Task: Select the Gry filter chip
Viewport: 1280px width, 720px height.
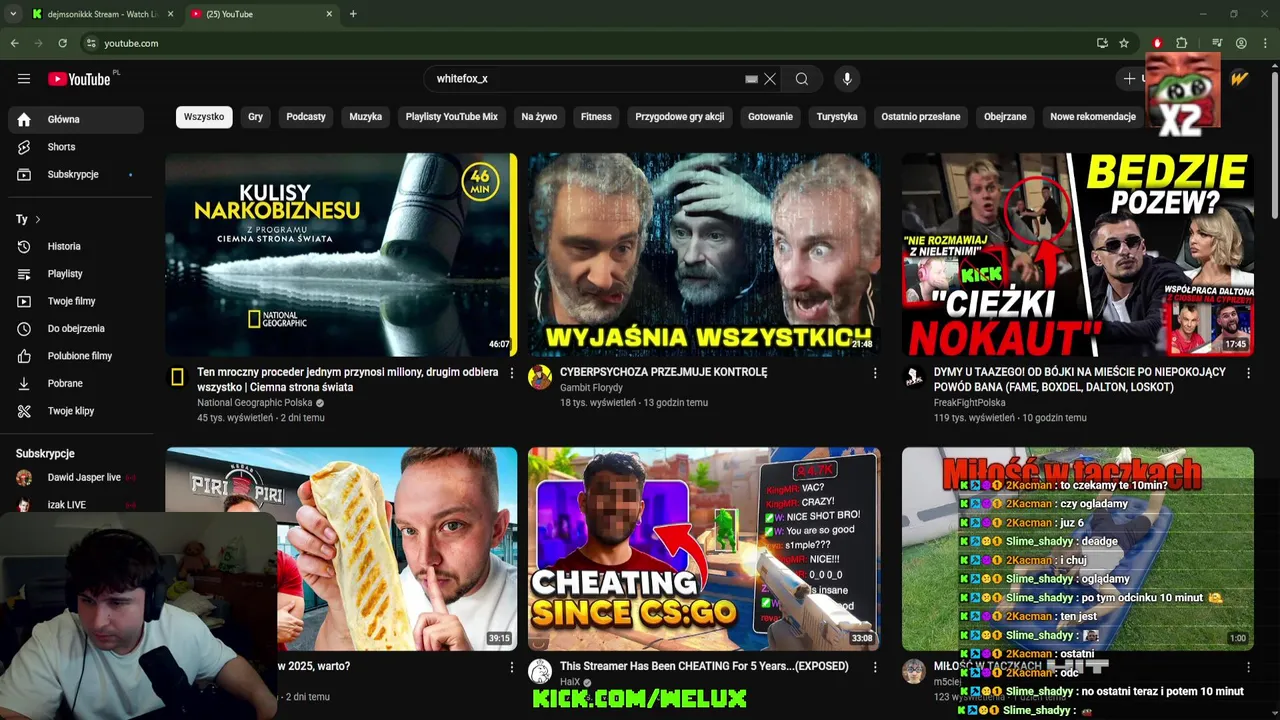Action: coord(256,117)
